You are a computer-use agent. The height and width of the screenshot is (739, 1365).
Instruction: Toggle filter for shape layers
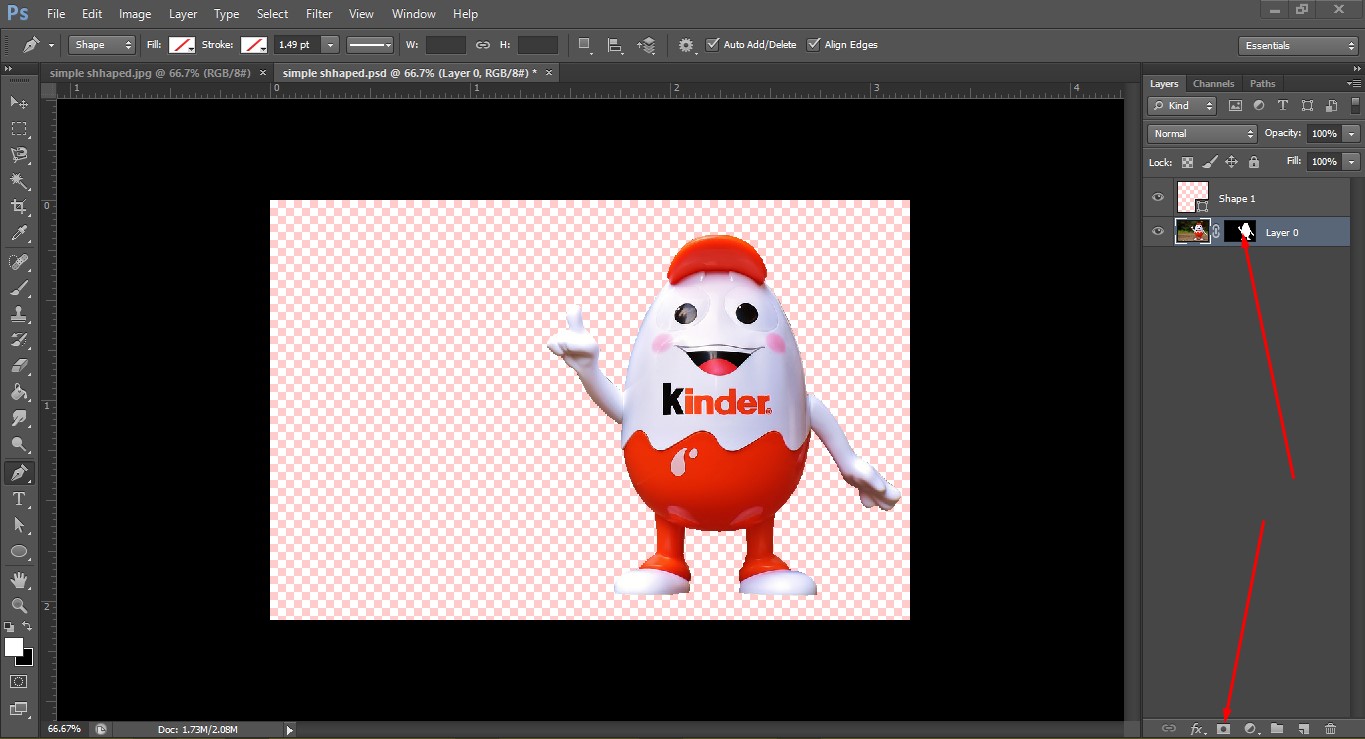tap(1307, 106)
